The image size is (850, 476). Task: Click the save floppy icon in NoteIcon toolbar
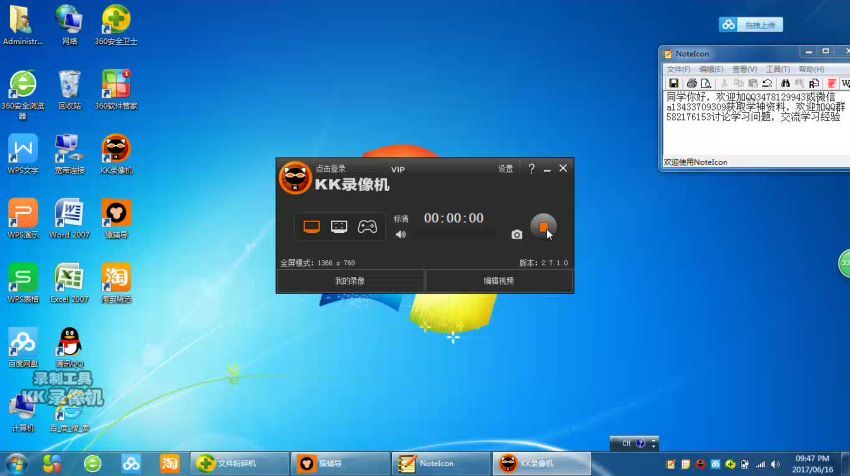673,83
